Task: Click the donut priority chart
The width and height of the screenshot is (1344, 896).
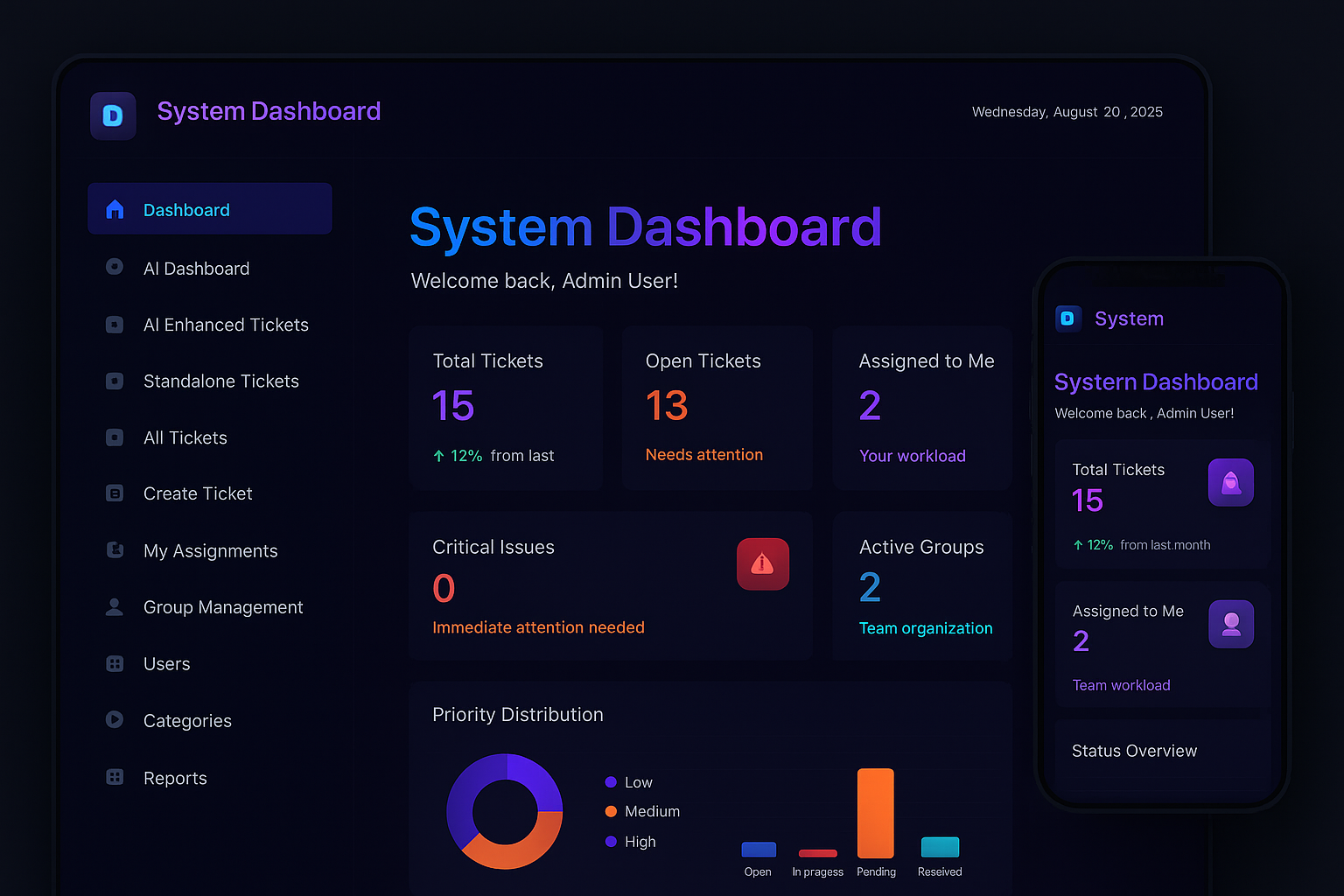Action: pos(505,811)
